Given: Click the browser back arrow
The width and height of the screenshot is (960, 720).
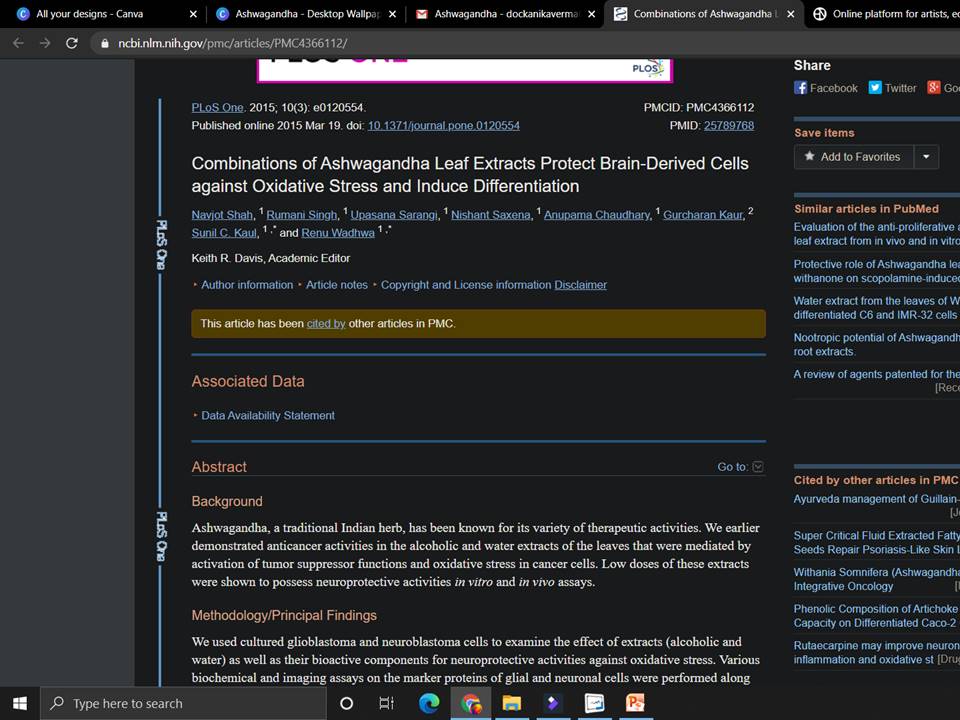Looking at the screenshot, I should pyautogui.click(x=18, y=43).
